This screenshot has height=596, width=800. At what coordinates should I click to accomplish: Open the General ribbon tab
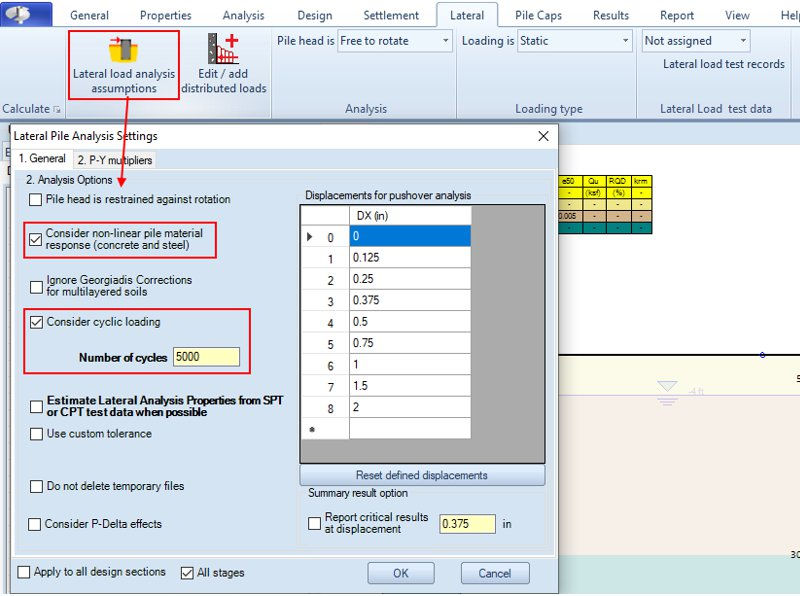tap(89, 15)
